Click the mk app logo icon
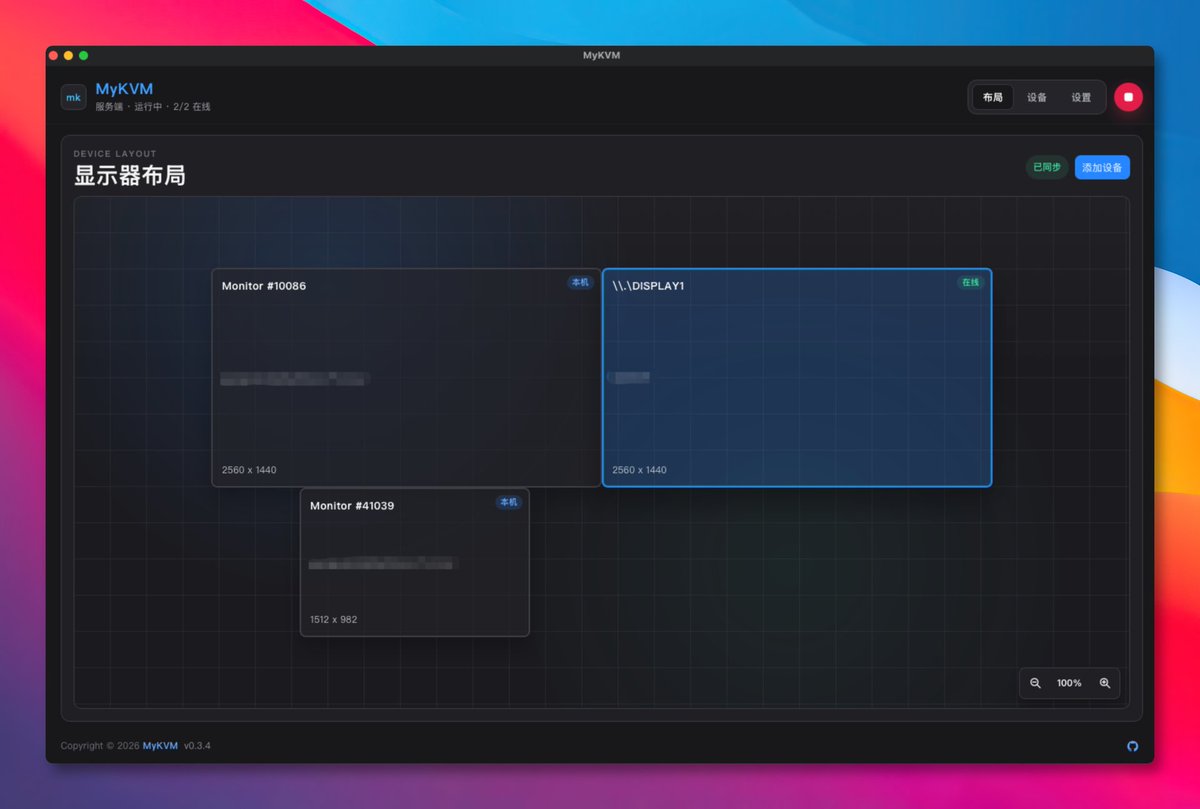 [x=73, y=97]
